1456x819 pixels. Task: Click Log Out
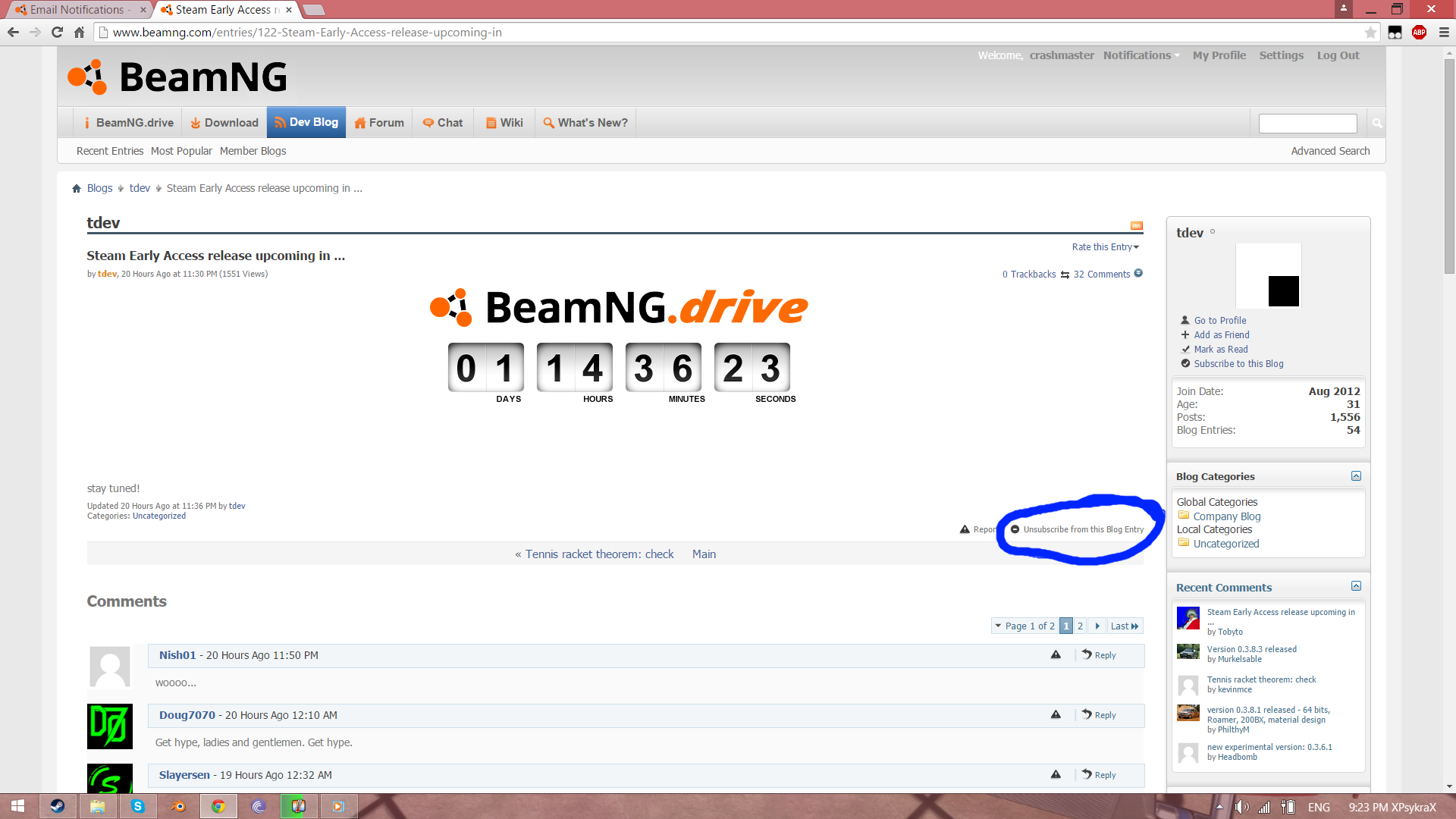1338,55
